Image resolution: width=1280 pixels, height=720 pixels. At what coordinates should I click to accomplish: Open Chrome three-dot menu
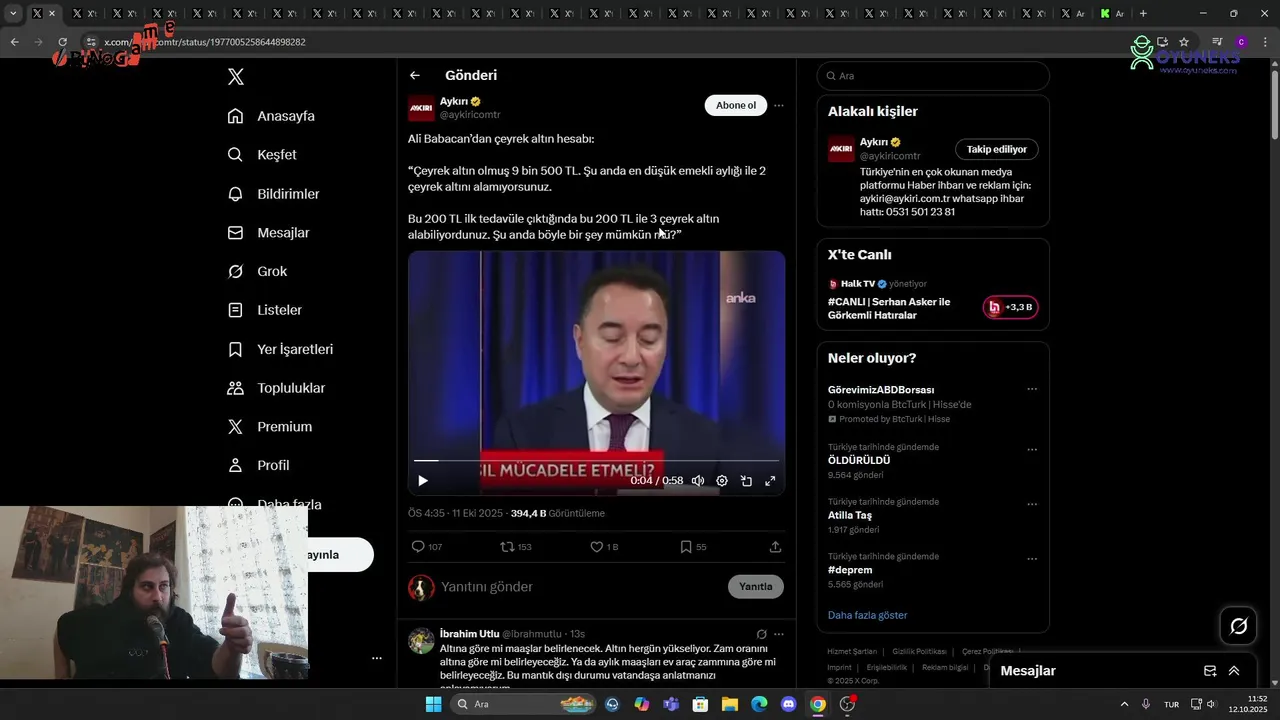pyautogui.click(x=1263, y=42)
